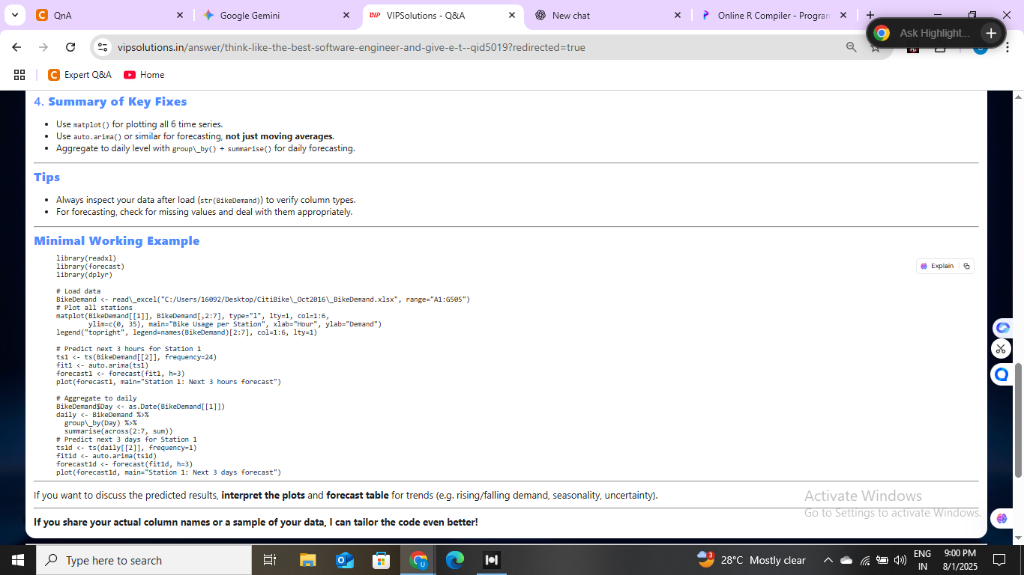Close the Online R Compiler tab
The width and height of the screenshot is (1024, 575).
(843, 15)
